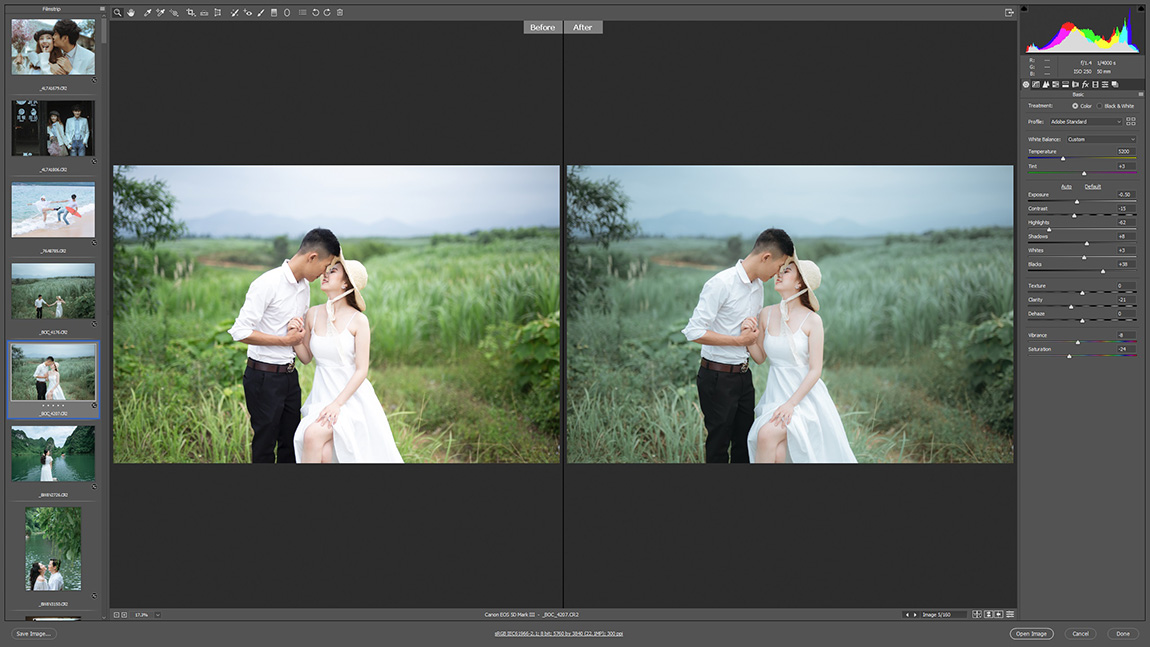
Task: Expand the White Balance Custom dropdown
Action: (x=1100, y=139)
